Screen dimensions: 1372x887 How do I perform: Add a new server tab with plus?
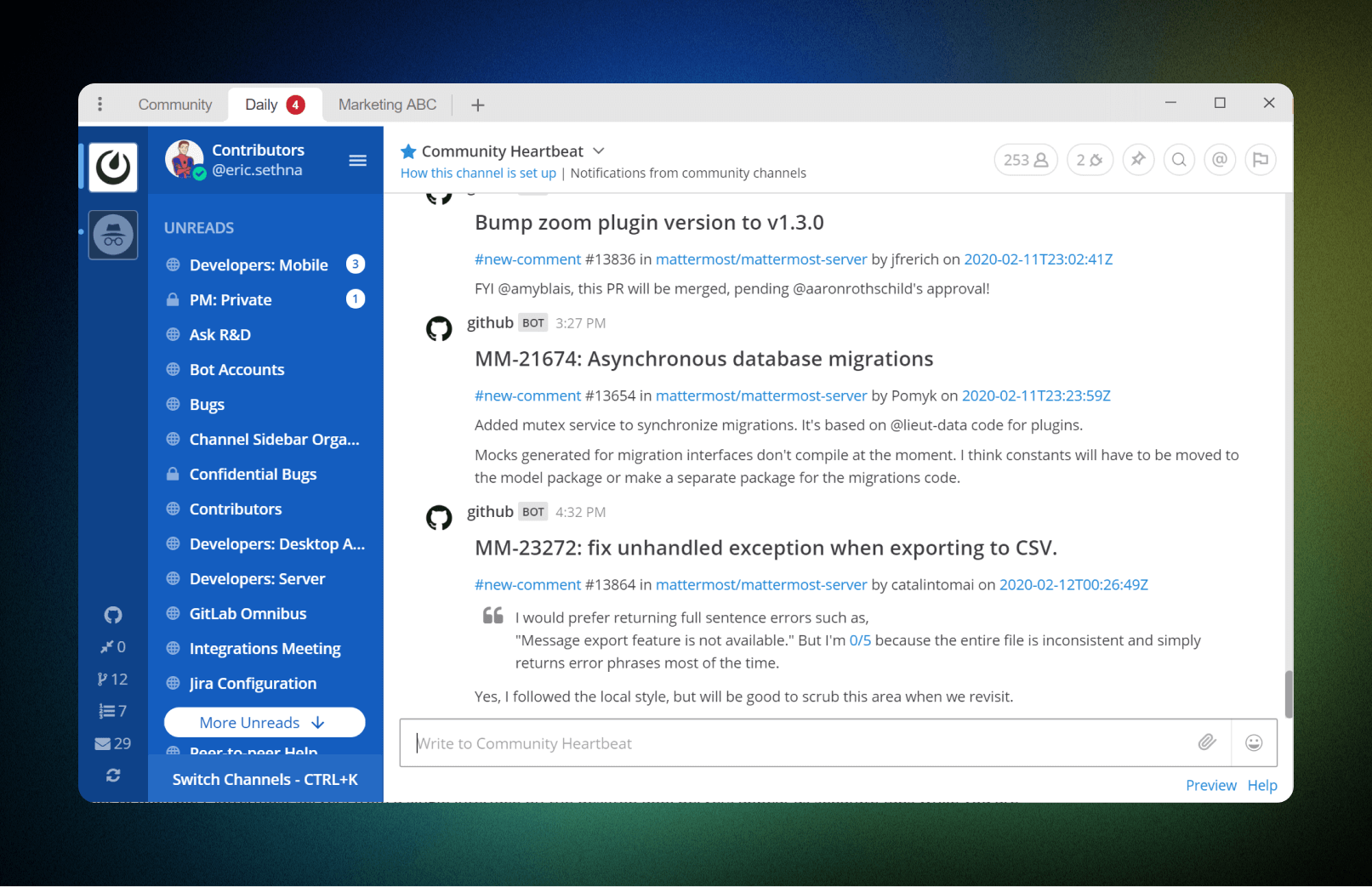pos(478,105)
